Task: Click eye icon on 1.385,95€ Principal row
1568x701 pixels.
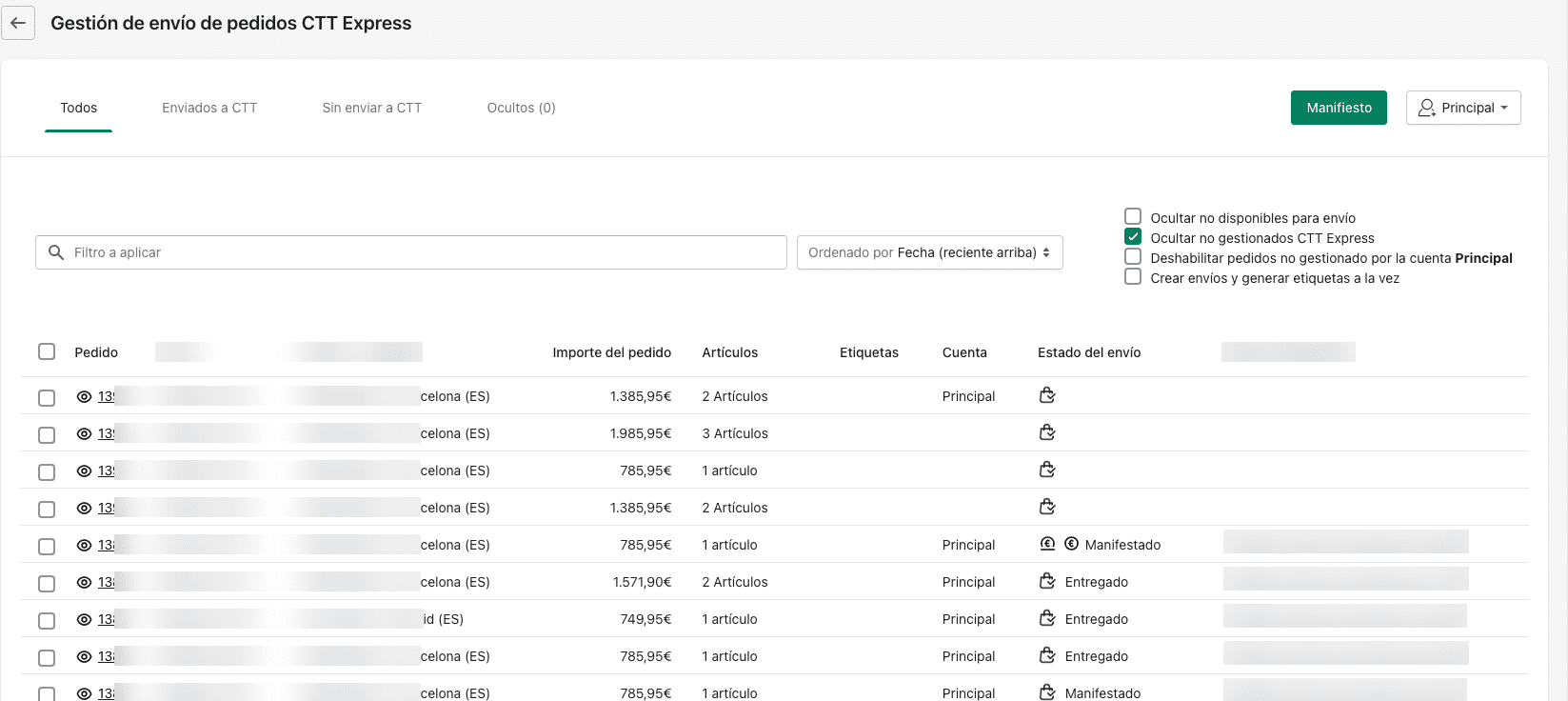Action: click(x=84, y=396)
